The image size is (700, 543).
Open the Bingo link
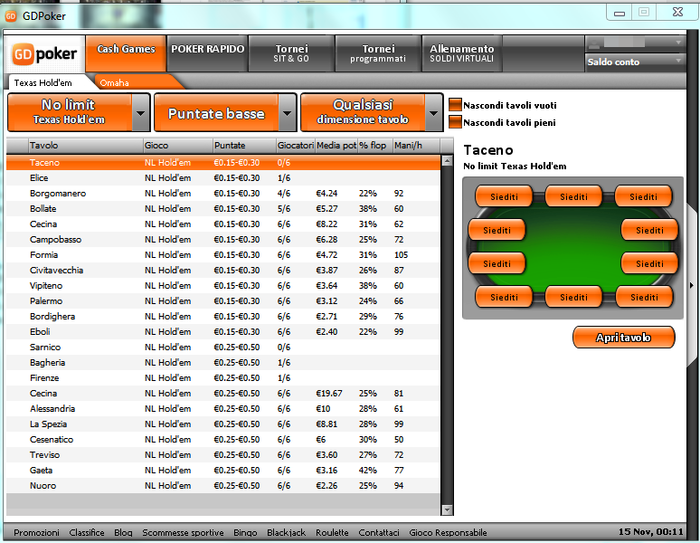click(245, 532)
